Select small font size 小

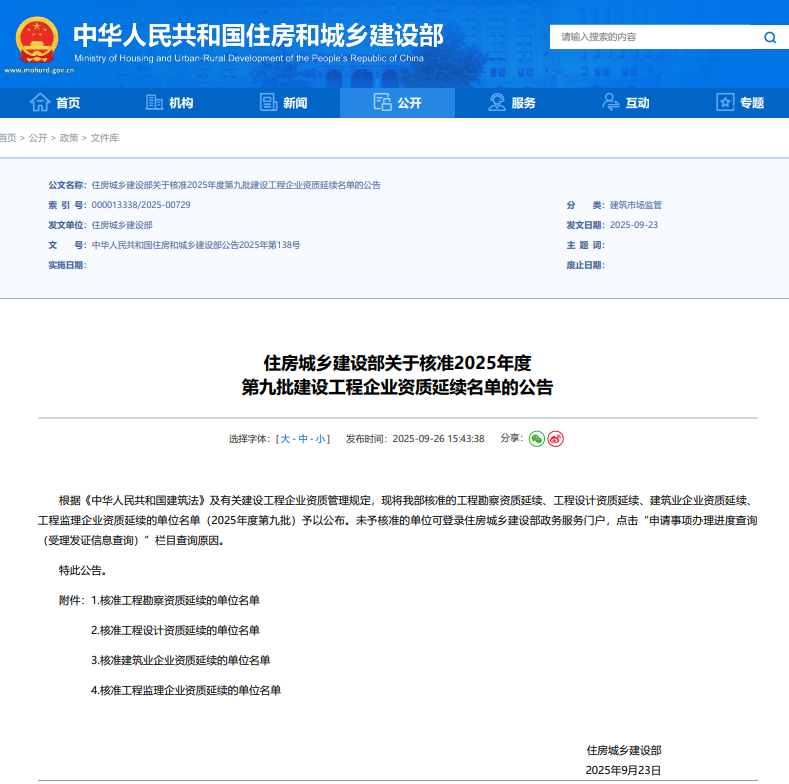(x=320, y=439)
